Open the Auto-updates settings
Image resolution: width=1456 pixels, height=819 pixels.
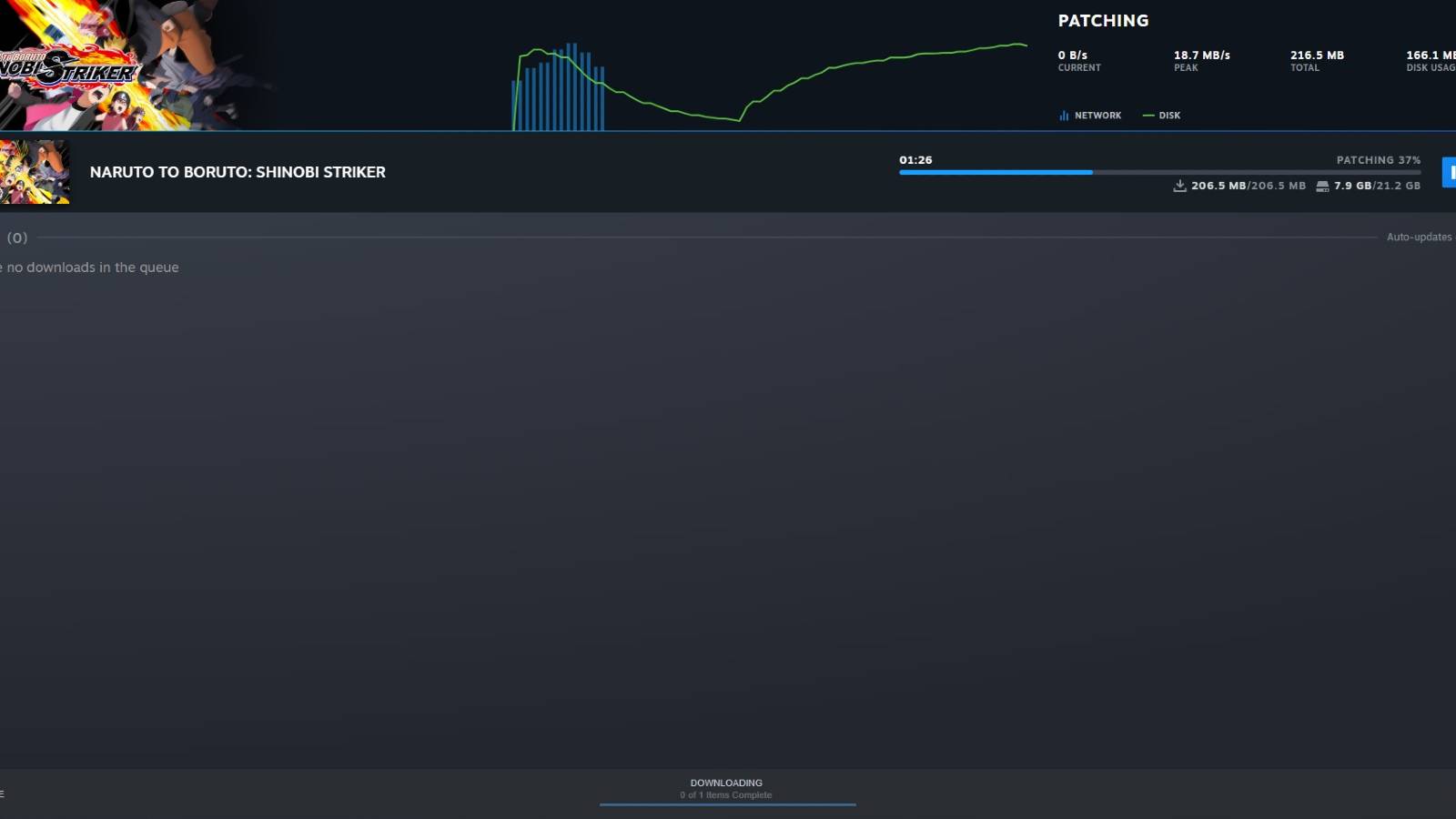pyautogui.click(x=1418, y=237)
